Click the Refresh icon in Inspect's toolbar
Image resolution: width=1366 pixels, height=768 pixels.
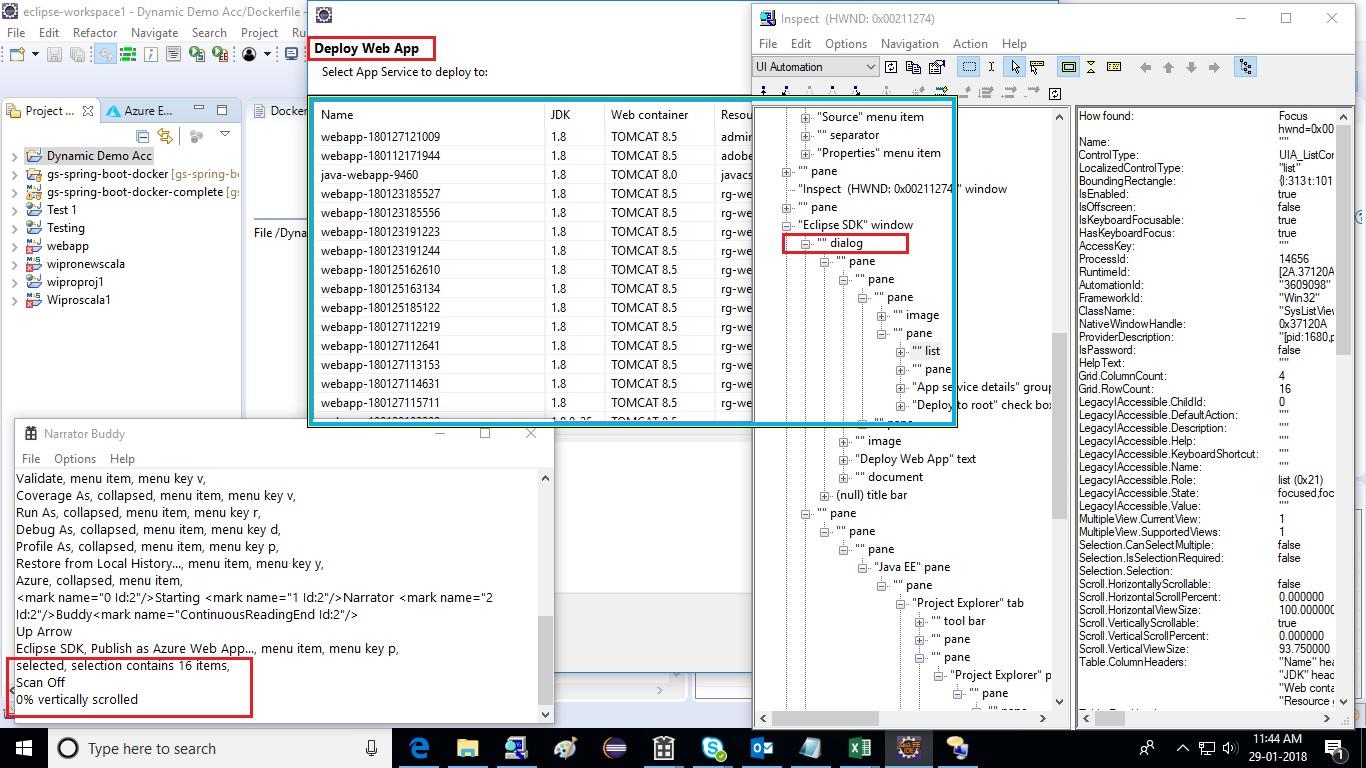point(890,67)
